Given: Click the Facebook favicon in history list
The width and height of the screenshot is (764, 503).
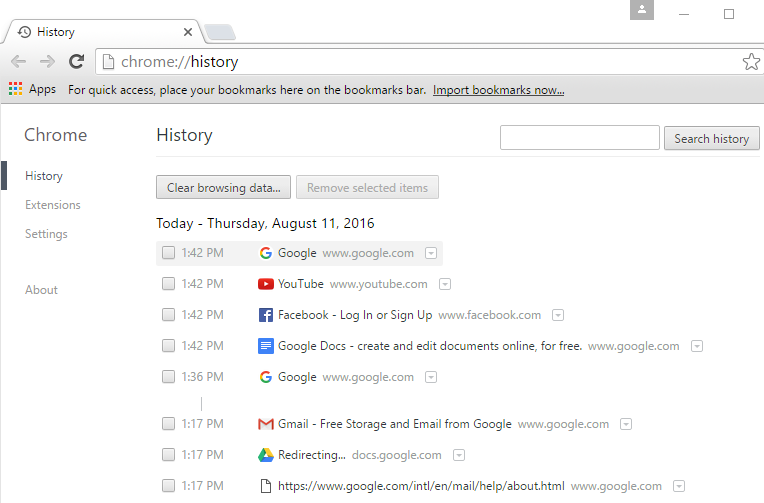Looking at the screenshot, I should pyautogui.click(x=266, y=315).
